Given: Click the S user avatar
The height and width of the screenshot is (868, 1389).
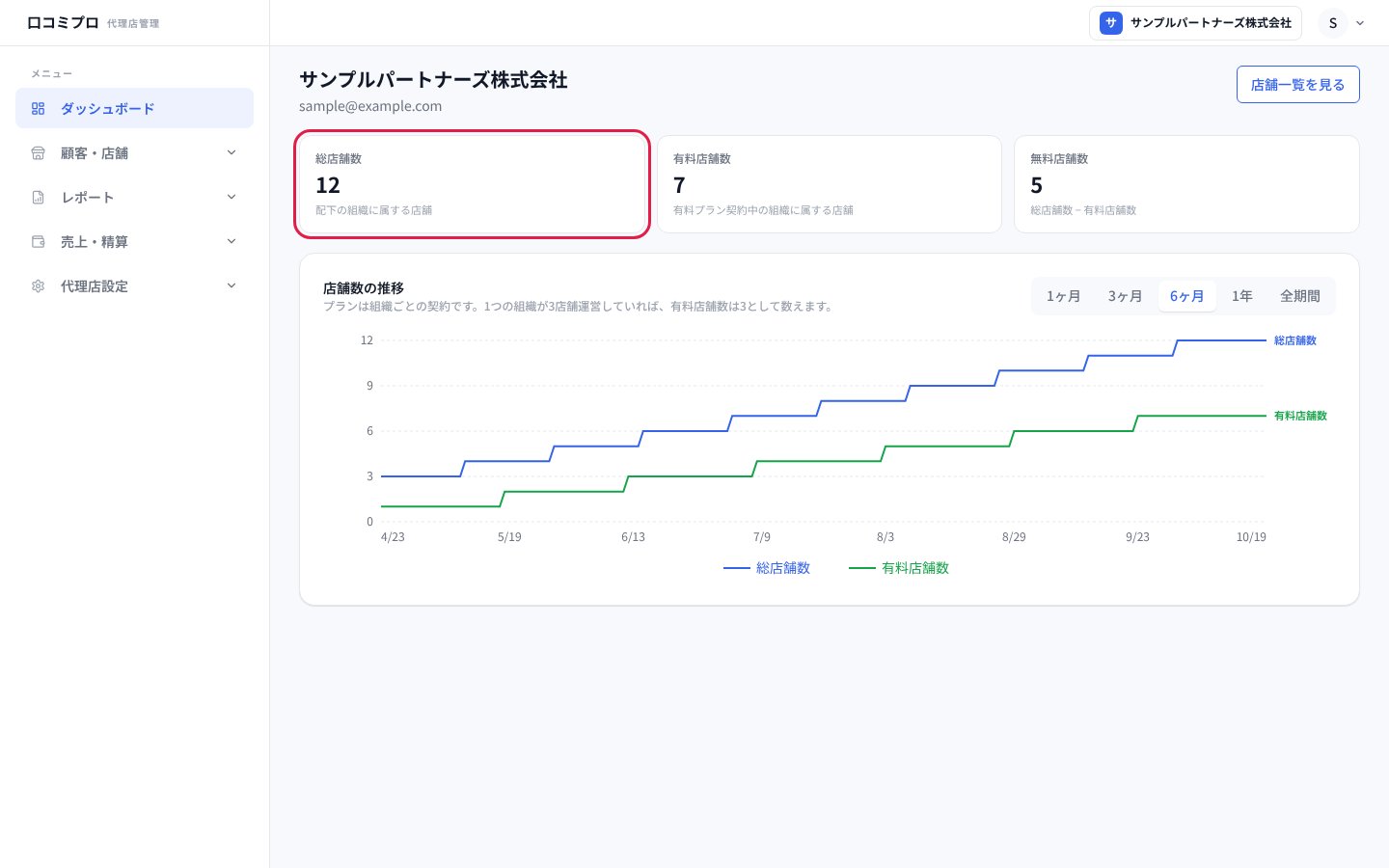Looking at the screenshot, I should [x=1333, y=23].
